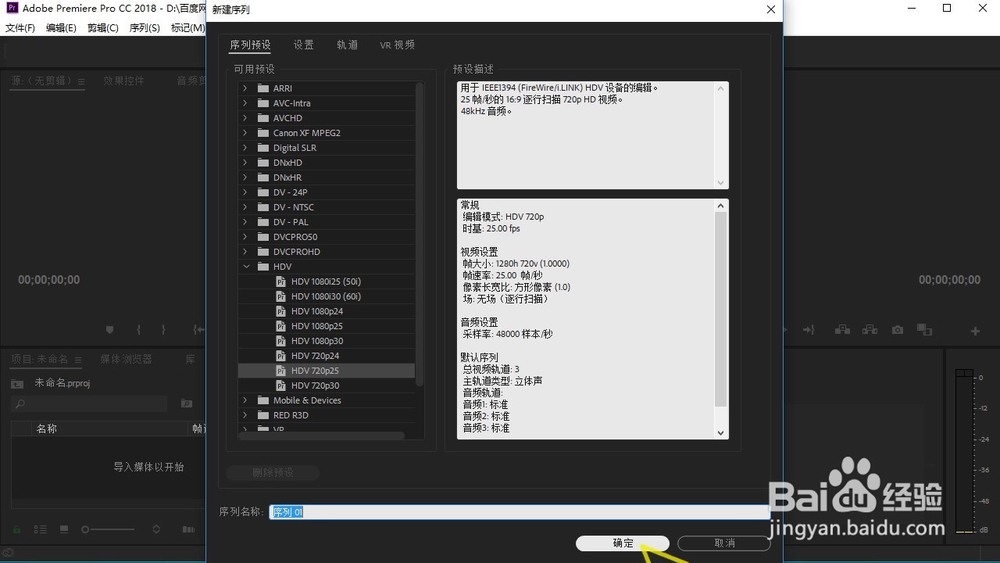1000x563 pixels.
Task: Switch project panel to list view
Action: coord(40,529)
